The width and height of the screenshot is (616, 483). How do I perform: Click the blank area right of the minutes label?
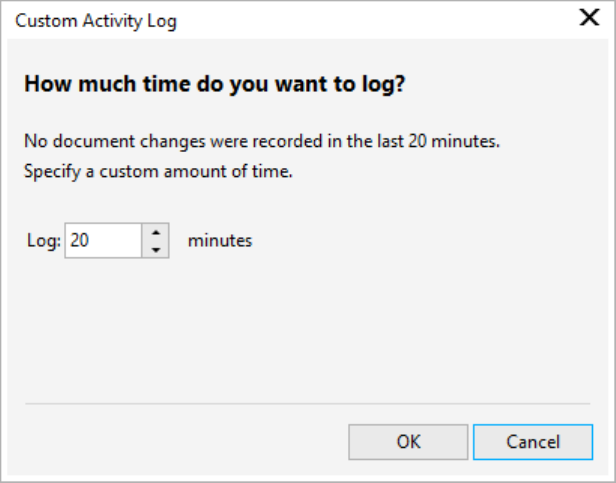point(420,240)
